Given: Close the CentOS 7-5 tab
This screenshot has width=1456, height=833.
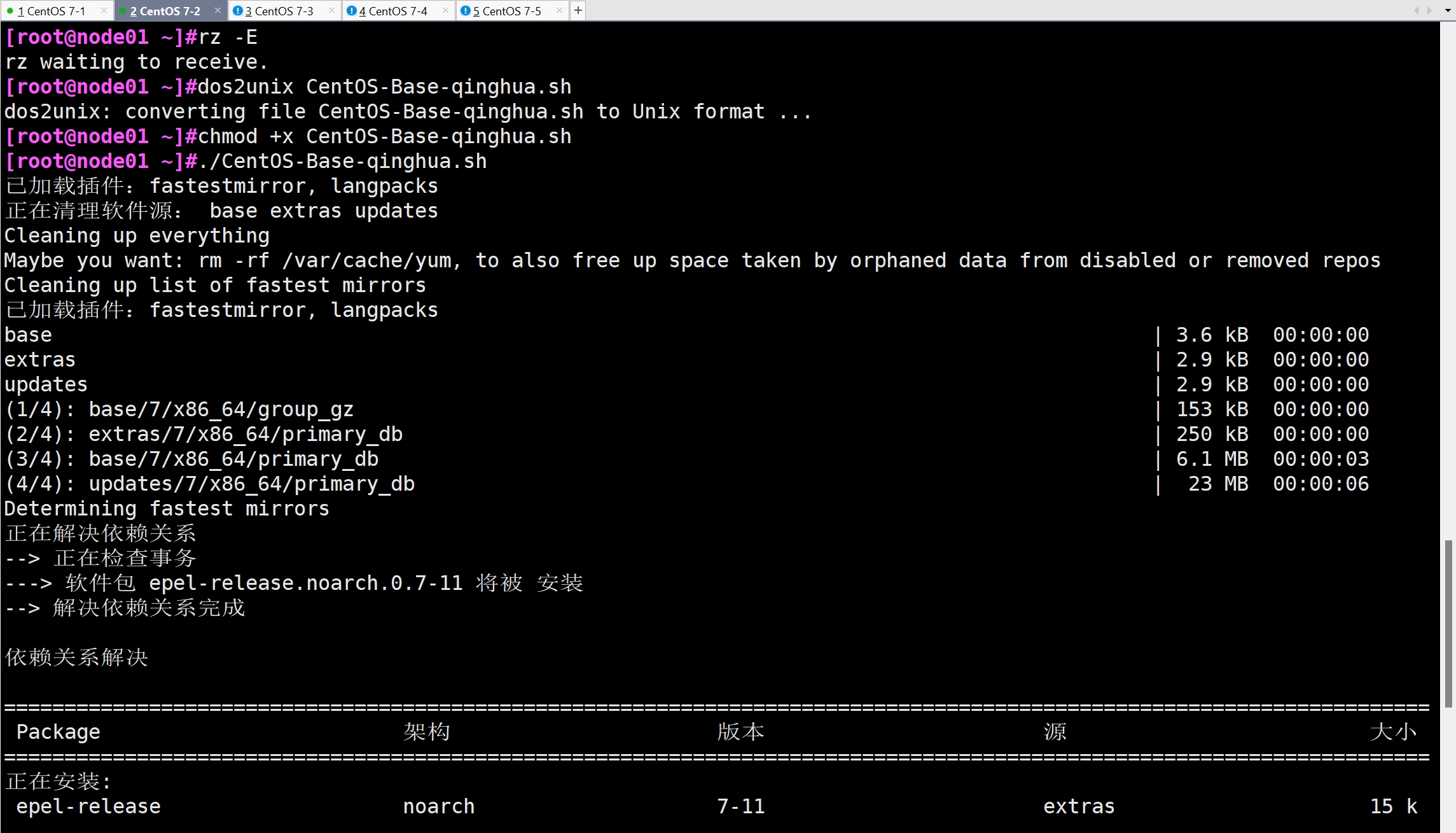Looking at the screenshot, I should (559, 10).
